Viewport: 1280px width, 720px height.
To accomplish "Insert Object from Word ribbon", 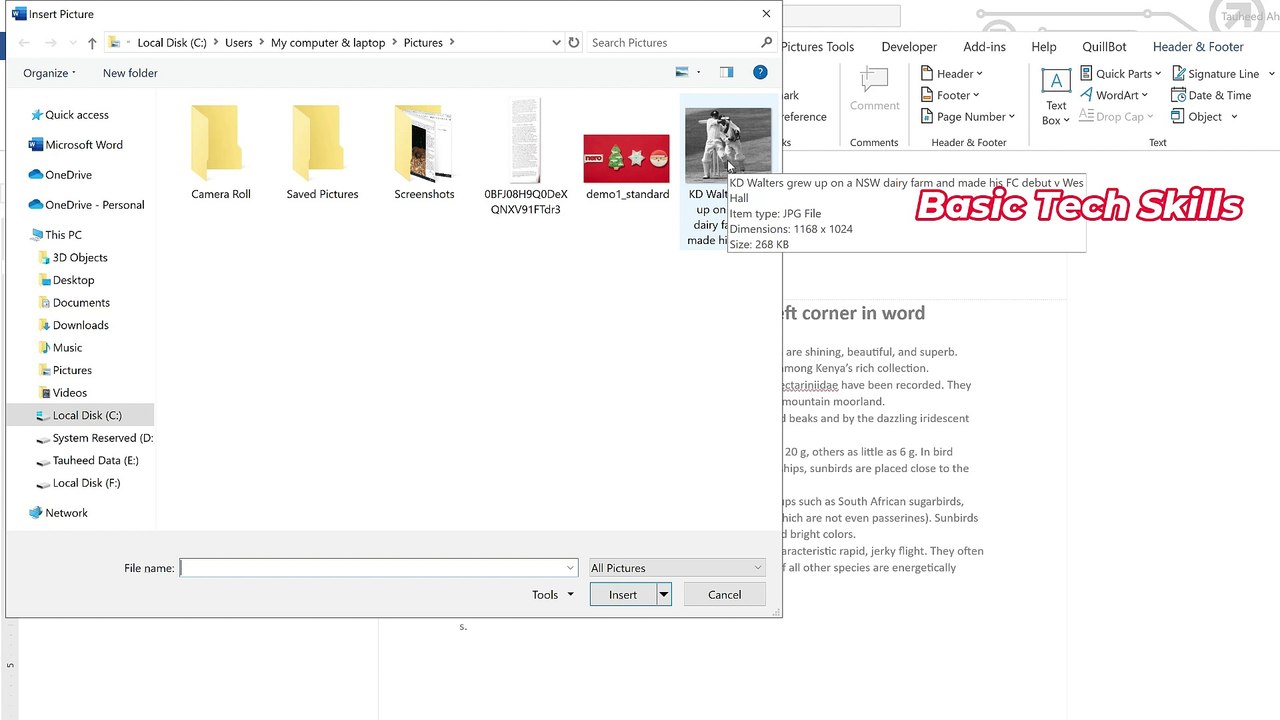I will tap(1205, 117).
